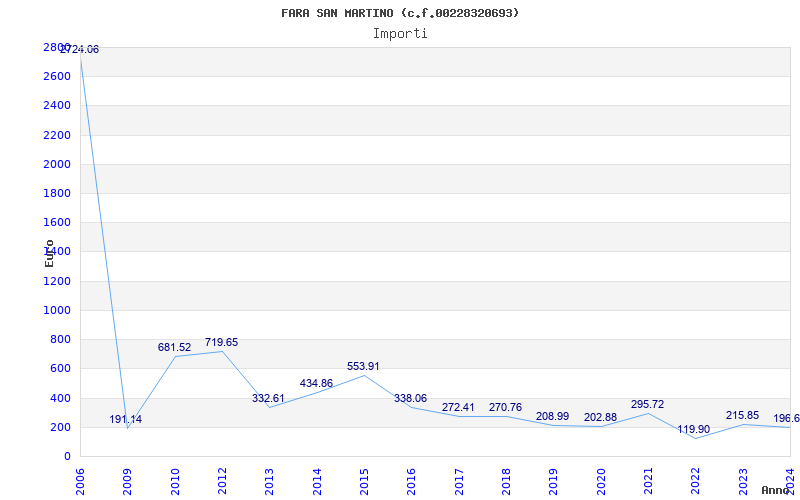Click the 2017 x-axis year label
The width and height of the screenshot is (800, 500).
[459, 481]
